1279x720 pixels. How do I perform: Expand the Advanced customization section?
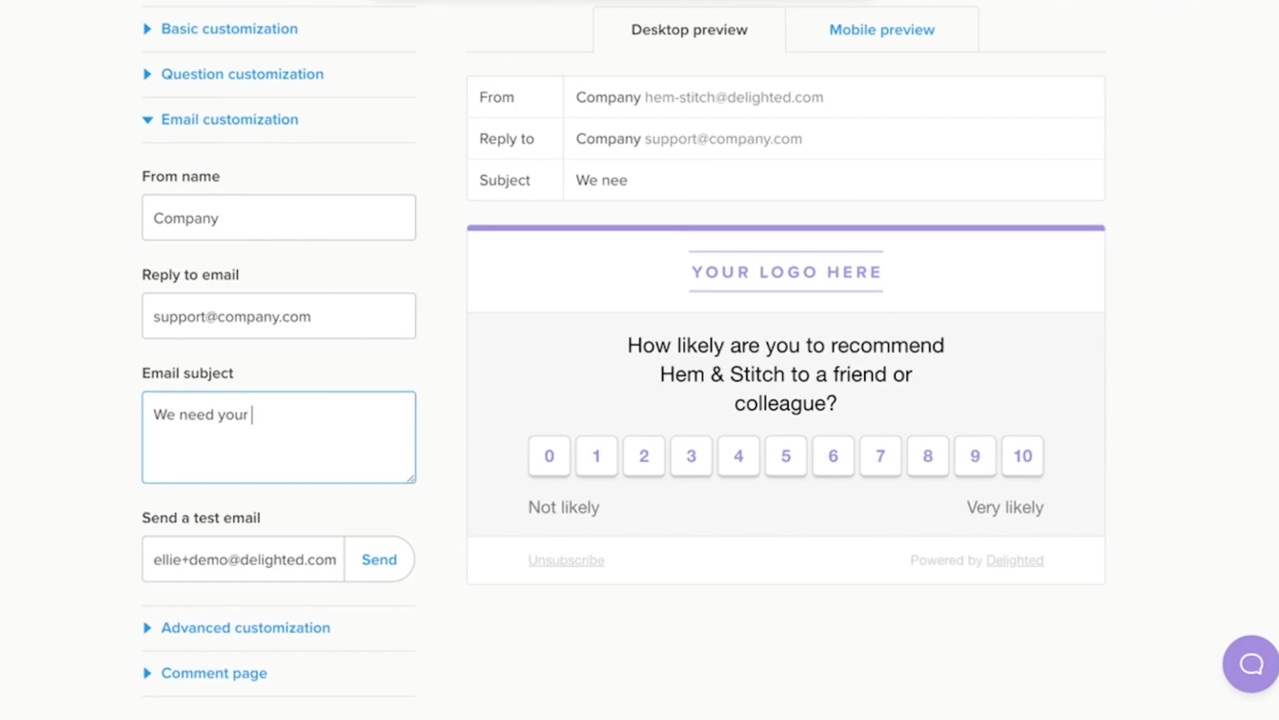click(x=245, y=627)
